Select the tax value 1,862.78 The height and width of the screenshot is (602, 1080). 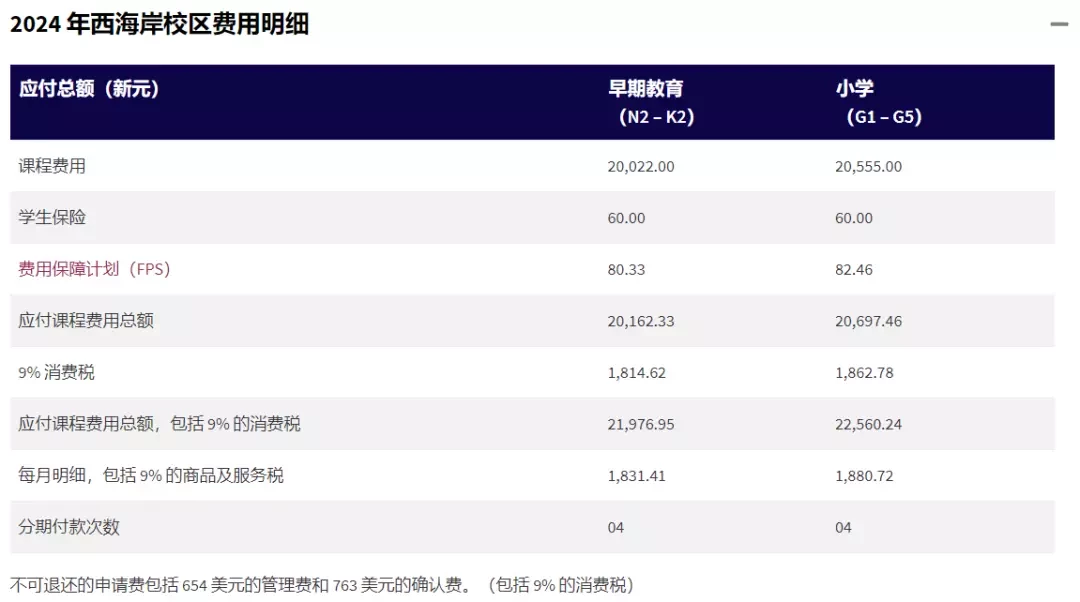click(x=864, y=373)
